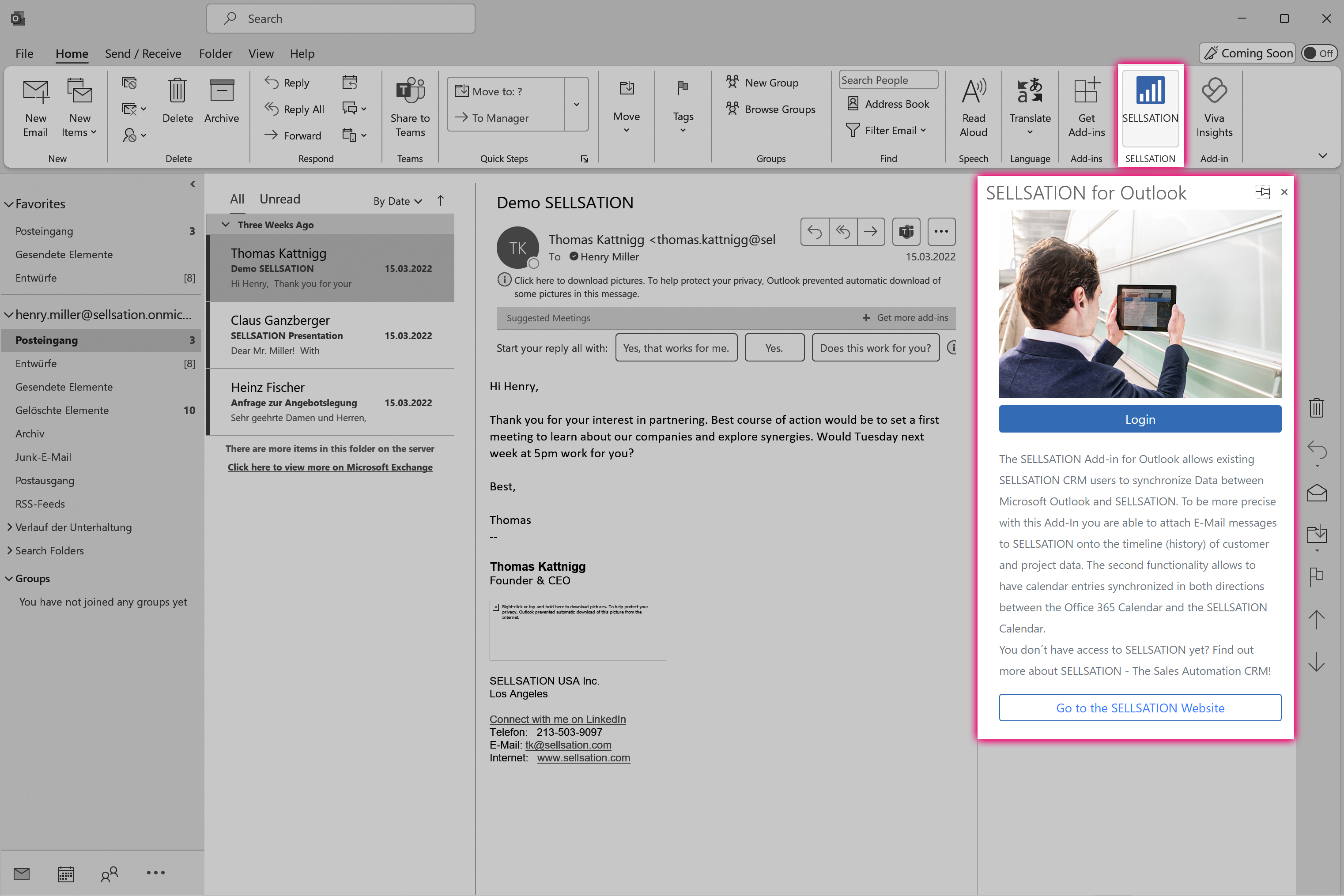Expand the Search Folders node
Screen dimensions: 1344x896
coord(9,550)
